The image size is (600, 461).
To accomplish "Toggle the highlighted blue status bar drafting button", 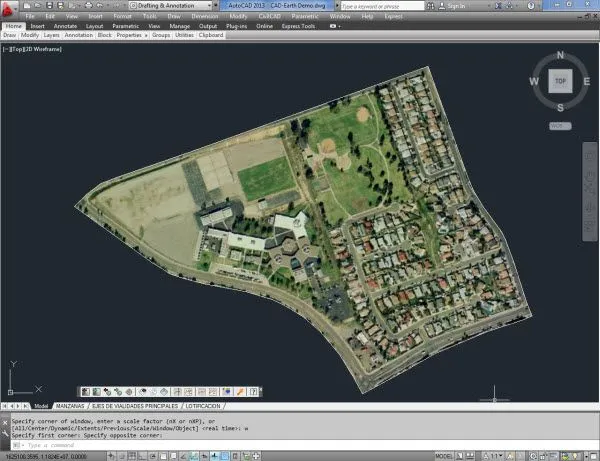I will (225, 456).
